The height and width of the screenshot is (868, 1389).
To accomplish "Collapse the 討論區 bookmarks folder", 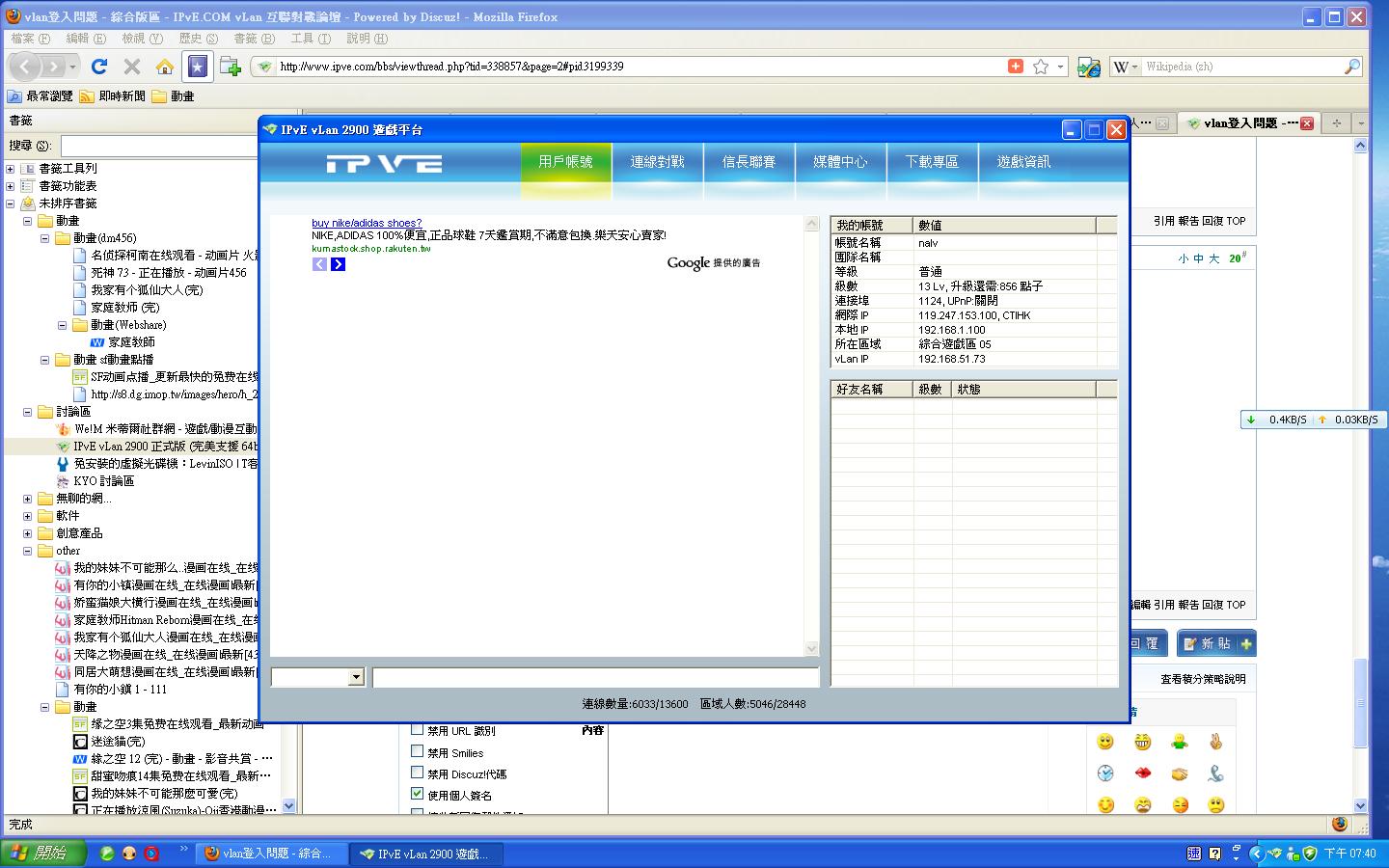I will click(28, 412).
